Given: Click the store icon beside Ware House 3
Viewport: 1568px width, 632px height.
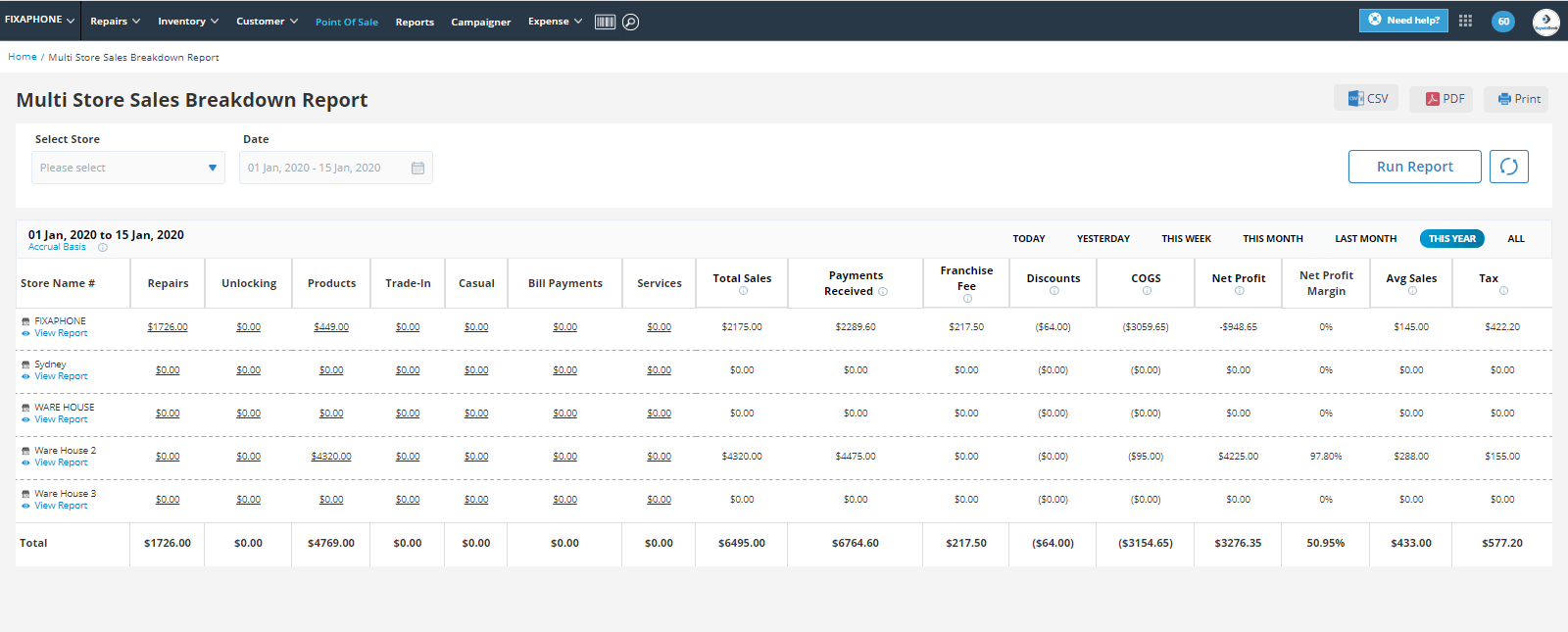Looking at the screenshot, I should pos(25,494).
